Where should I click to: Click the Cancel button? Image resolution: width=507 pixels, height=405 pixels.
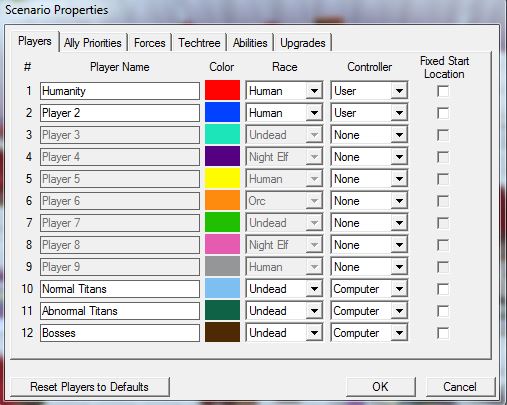coord(460,387)
